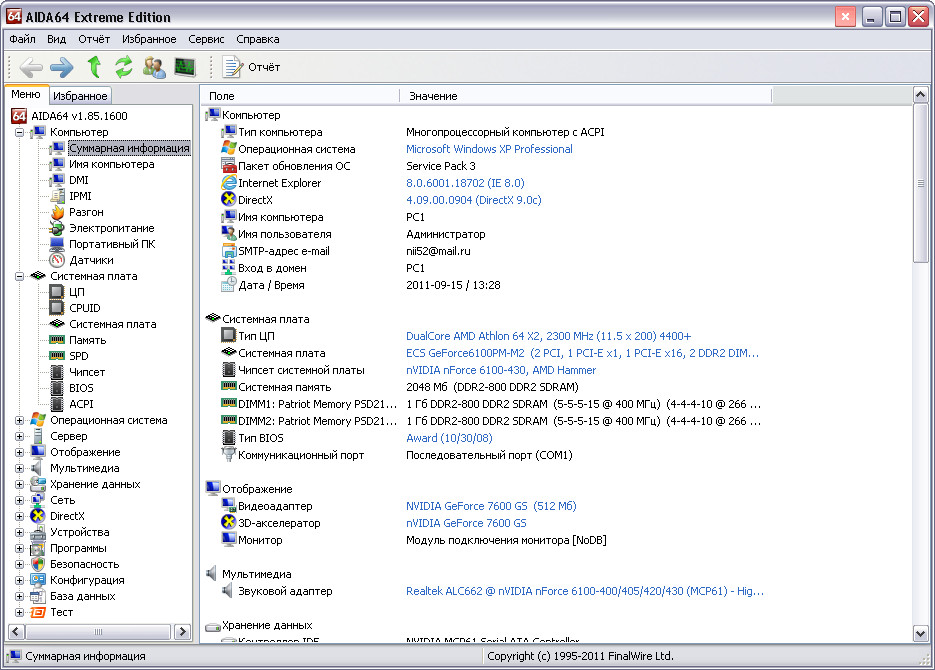This screenshot has width=935, height=670.
Task: Select the BIOS chip icon
Action: pos(57,389)
